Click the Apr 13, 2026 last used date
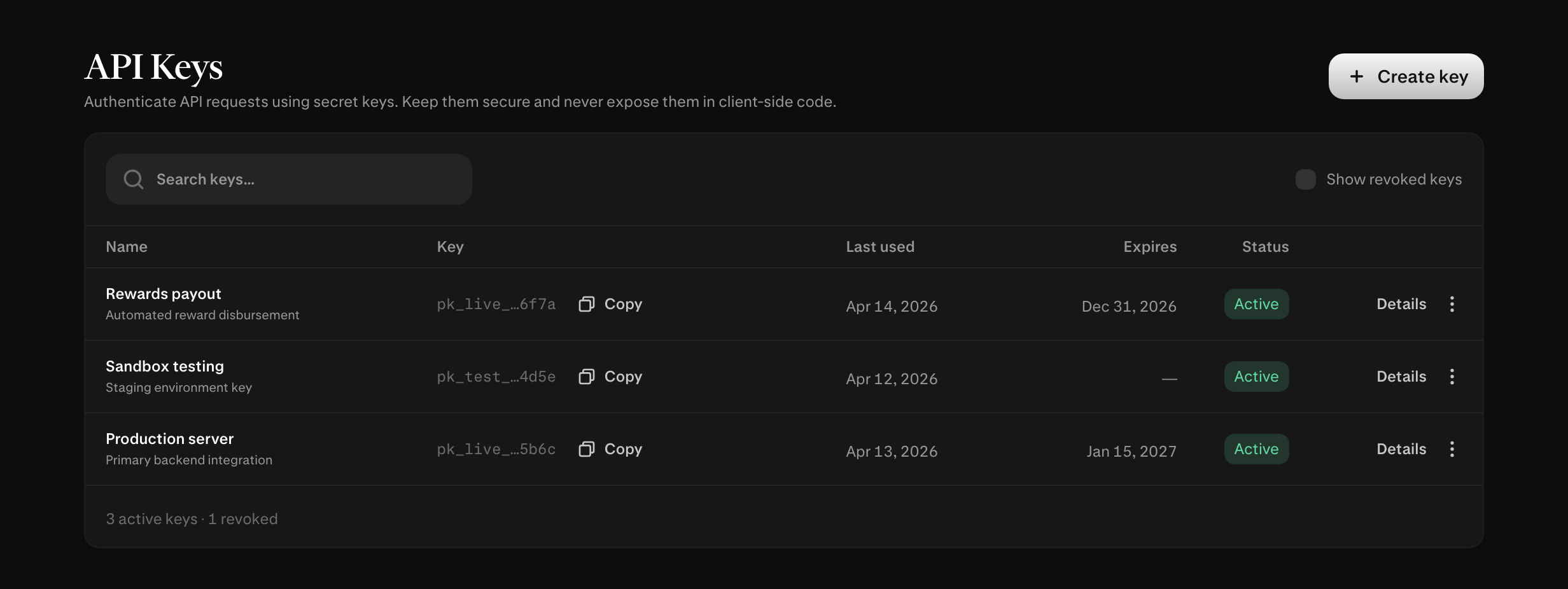Viewport: 1568px width, 589px height. [892, 452]
